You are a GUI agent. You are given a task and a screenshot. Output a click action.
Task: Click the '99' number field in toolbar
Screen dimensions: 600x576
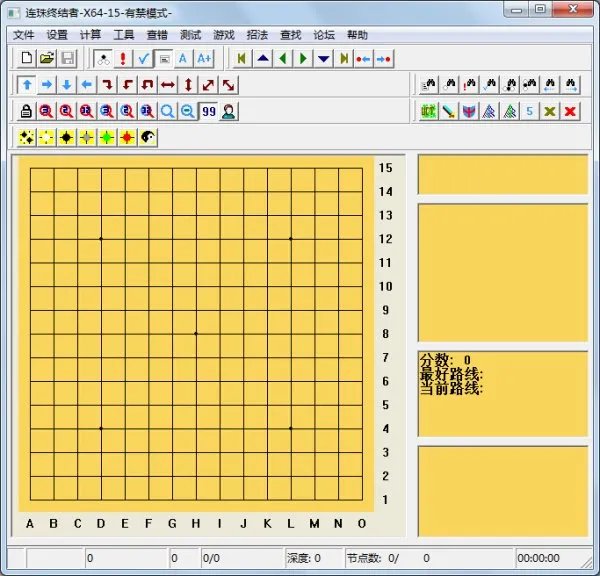pyautogui.click(x=209, y=111)
